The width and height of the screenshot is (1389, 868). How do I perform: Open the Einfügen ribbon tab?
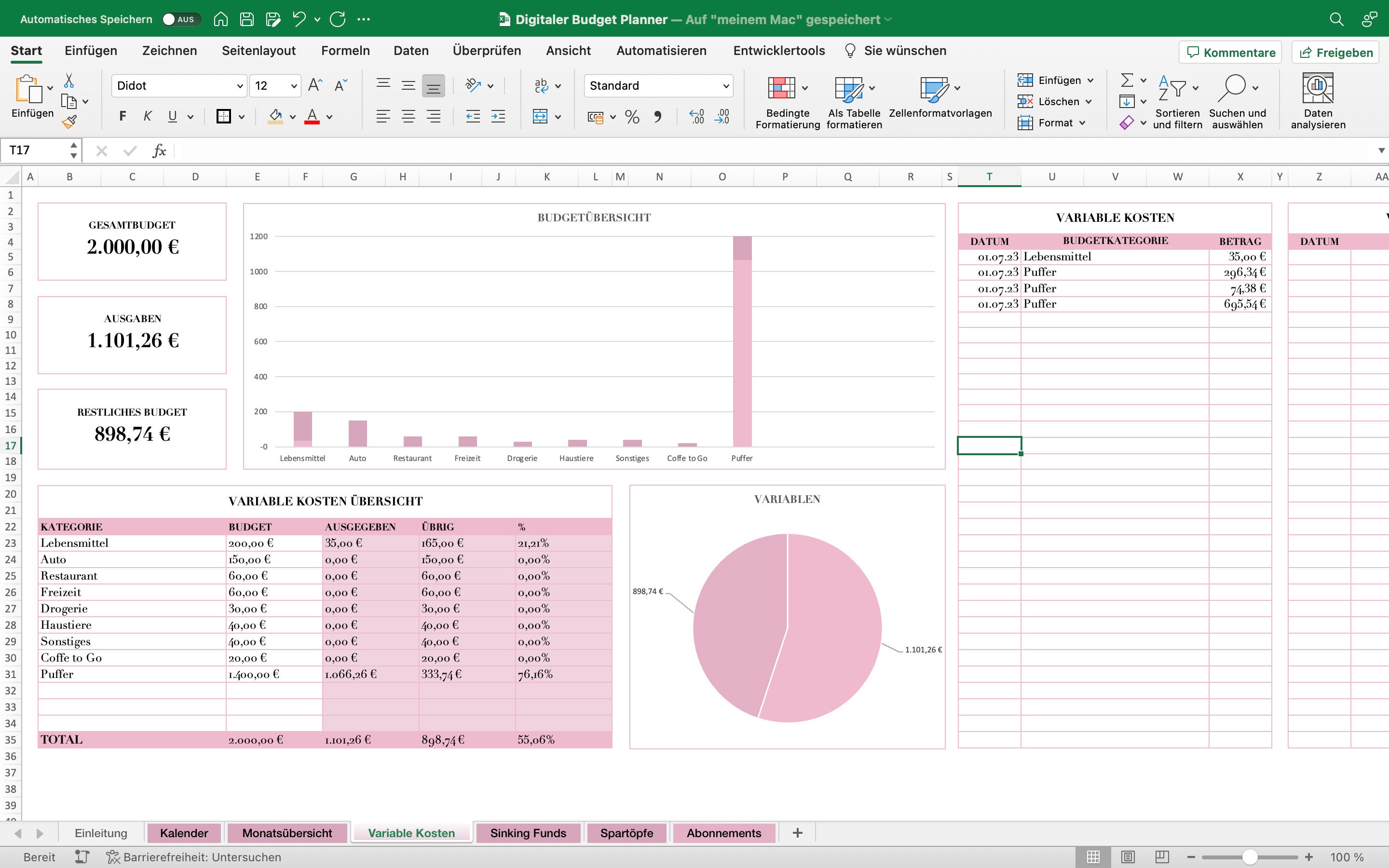[x=91, y=51]
